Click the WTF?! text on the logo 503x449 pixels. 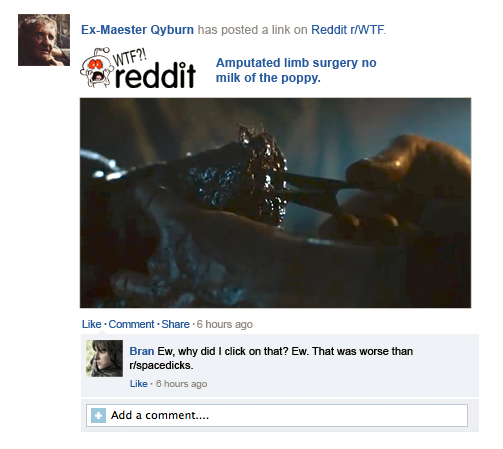[x=129, y=57]
